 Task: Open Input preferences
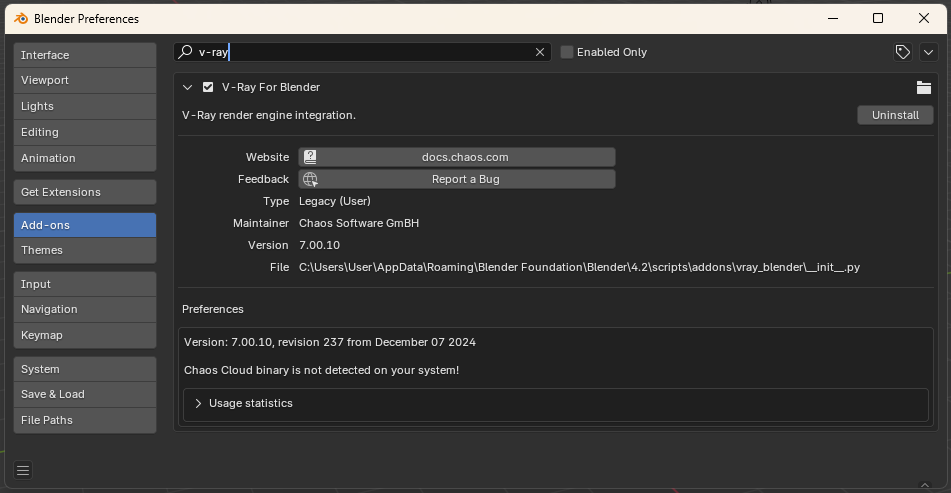tap(85, 284)
